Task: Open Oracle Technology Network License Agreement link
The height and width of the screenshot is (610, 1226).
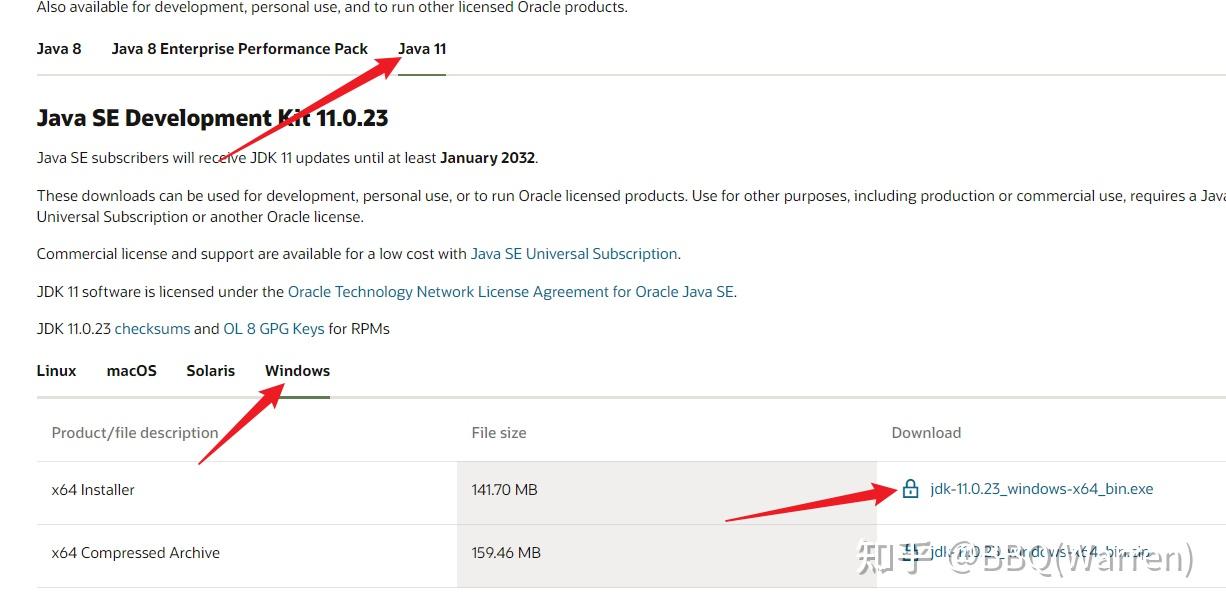Action: click(511, 292)
